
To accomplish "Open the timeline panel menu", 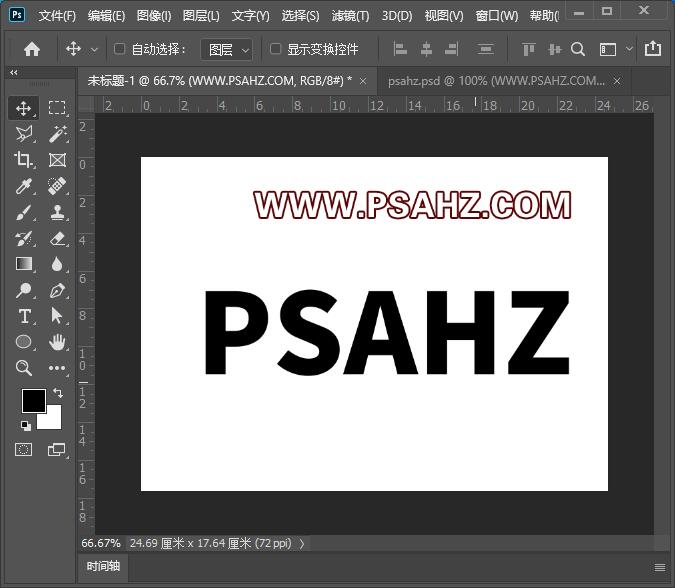I will coord(660,567).
